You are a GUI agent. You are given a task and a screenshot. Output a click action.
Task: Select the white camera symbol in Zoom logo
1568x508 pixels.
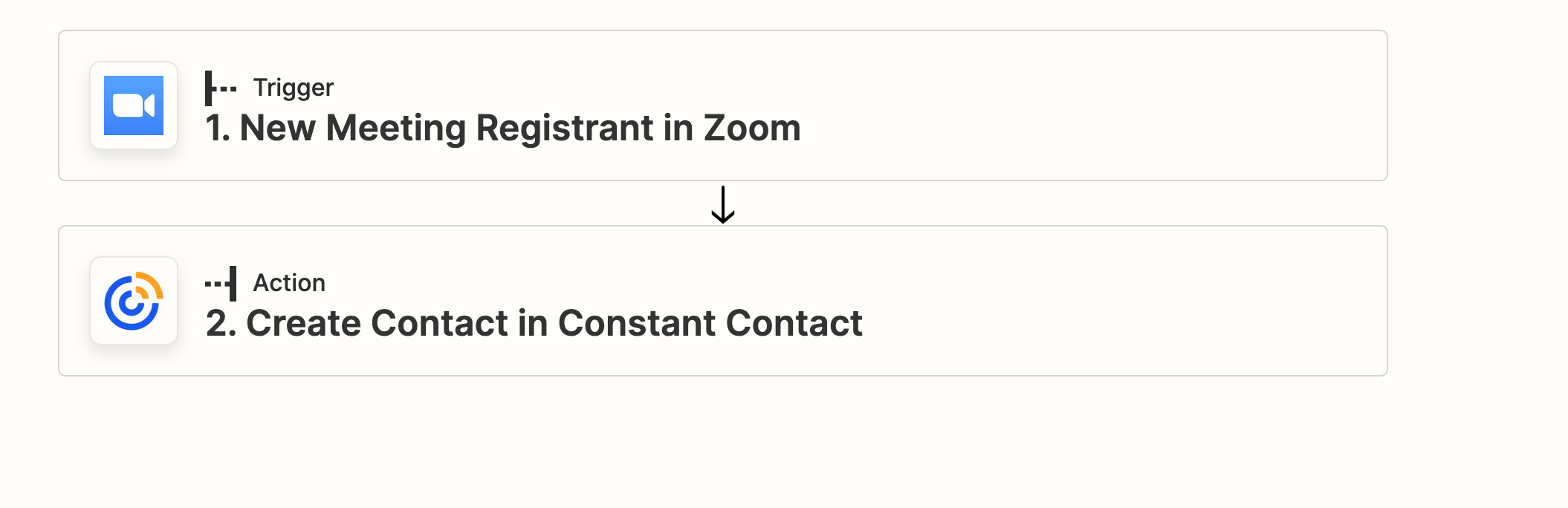pos(134,105)
